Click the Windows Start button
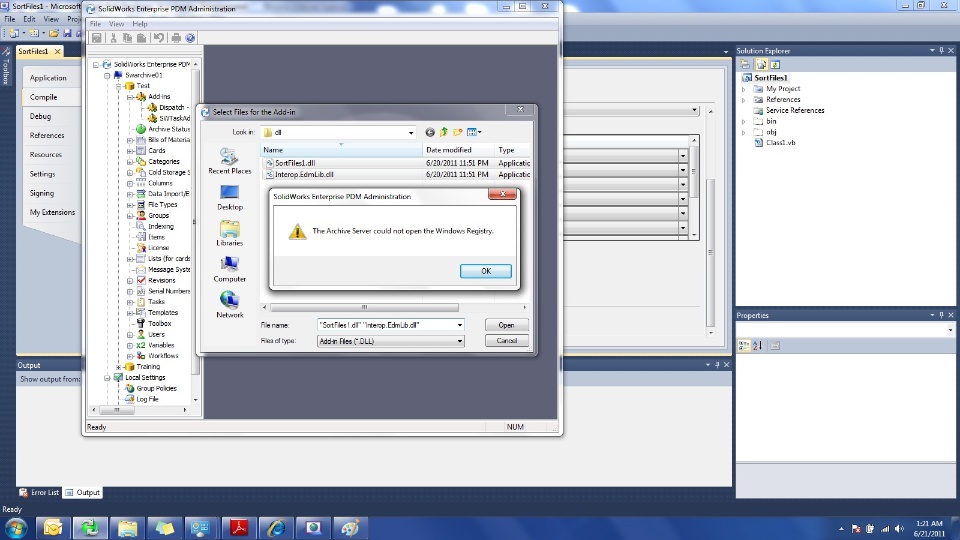The height and width of the screenshot is (540, 960). click(16, 528)
